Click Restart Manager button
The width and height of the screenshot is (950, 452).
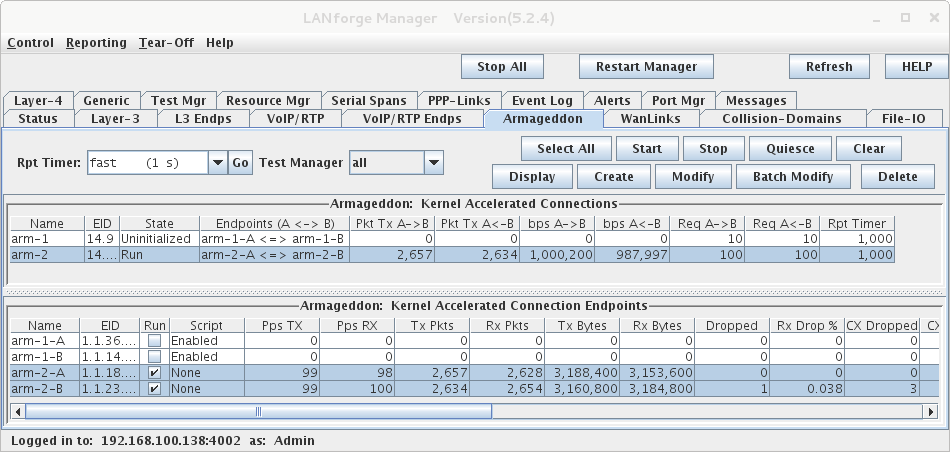tap(646, 67)
